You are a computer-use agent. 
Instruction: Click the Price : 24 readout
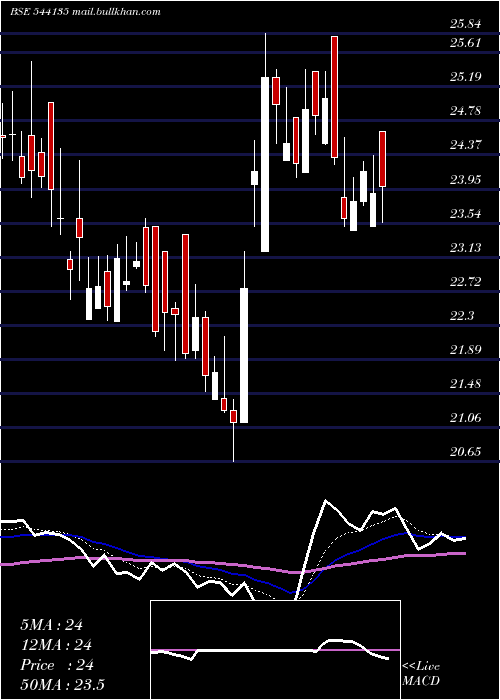(57, 665)
